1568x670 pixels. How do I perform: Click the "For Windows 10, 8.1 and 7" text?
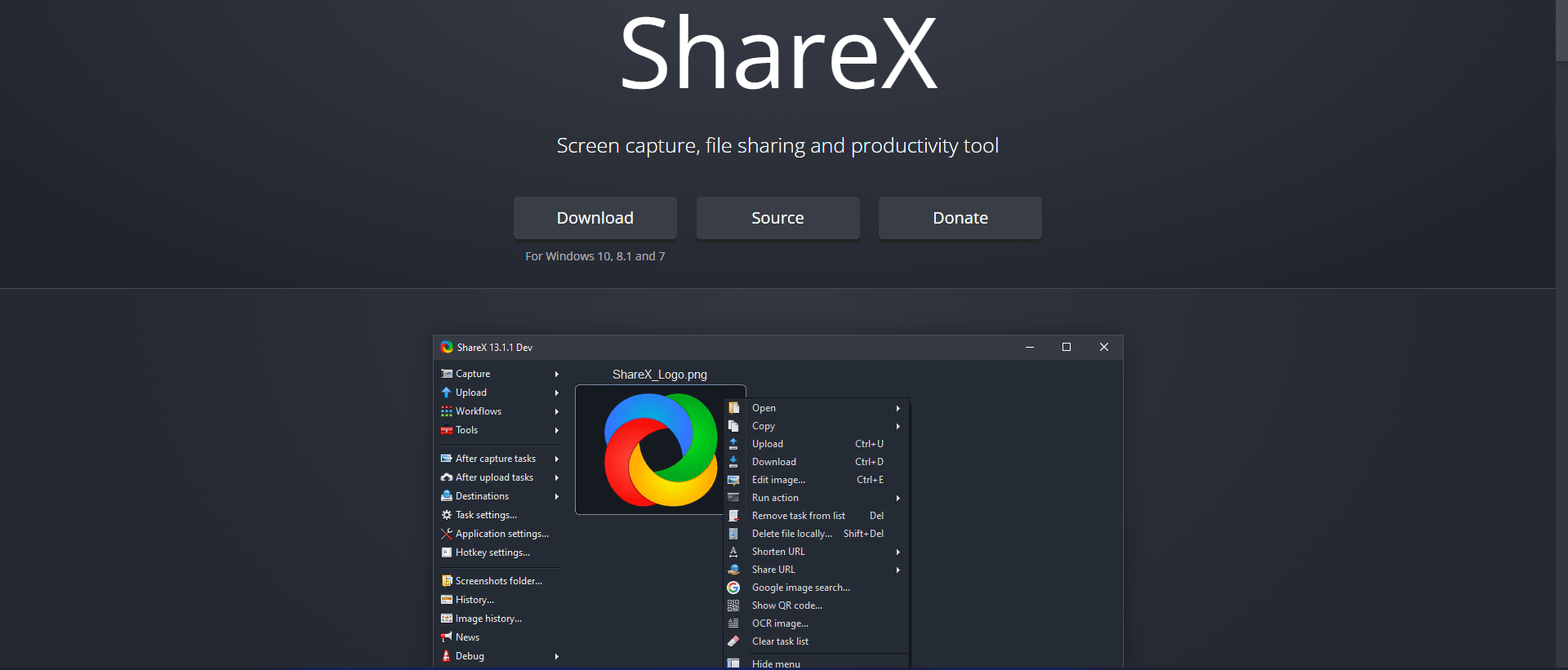(595, 256)
